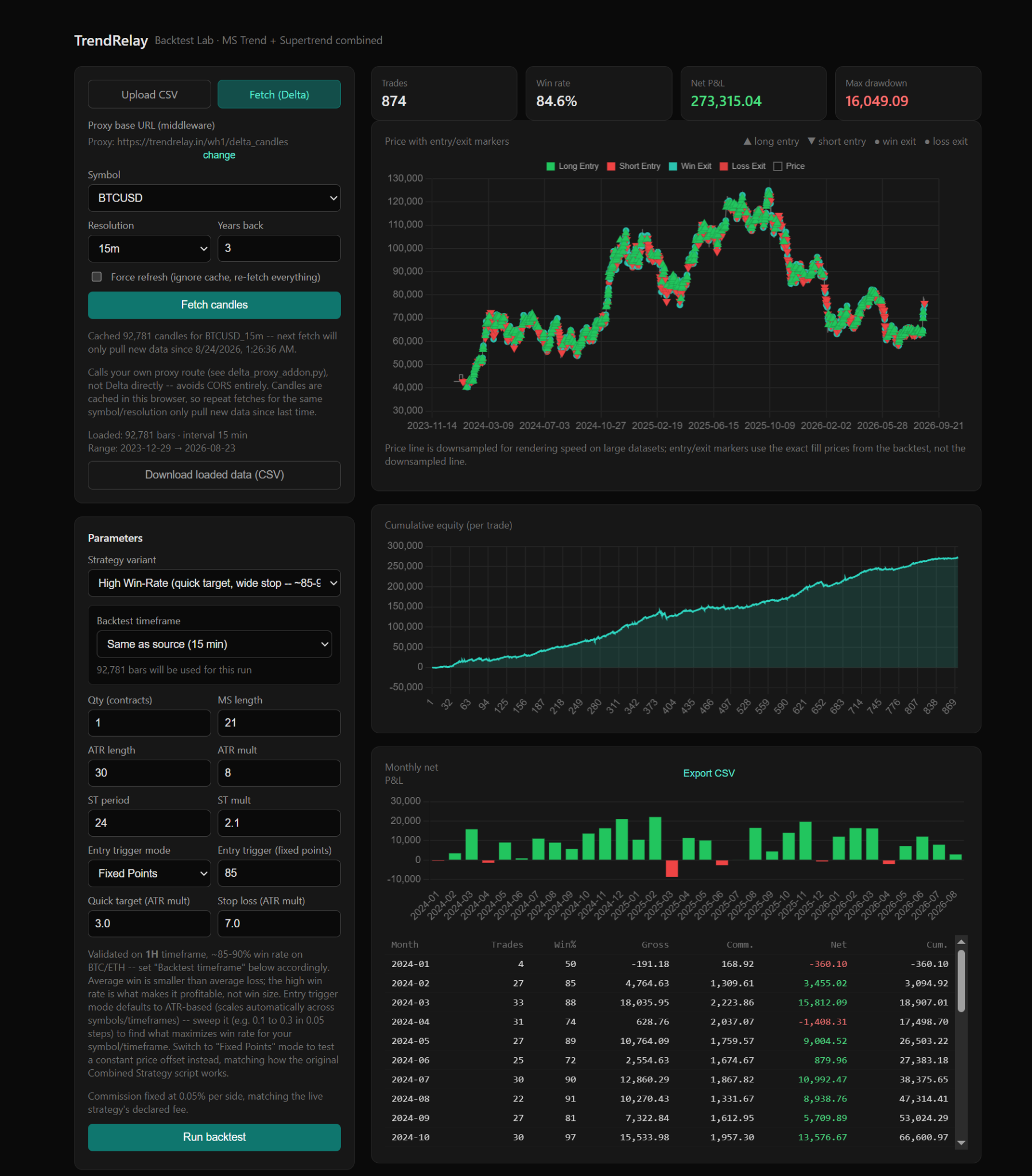
Task: Run the backtest
Action: pos(214,1137)
